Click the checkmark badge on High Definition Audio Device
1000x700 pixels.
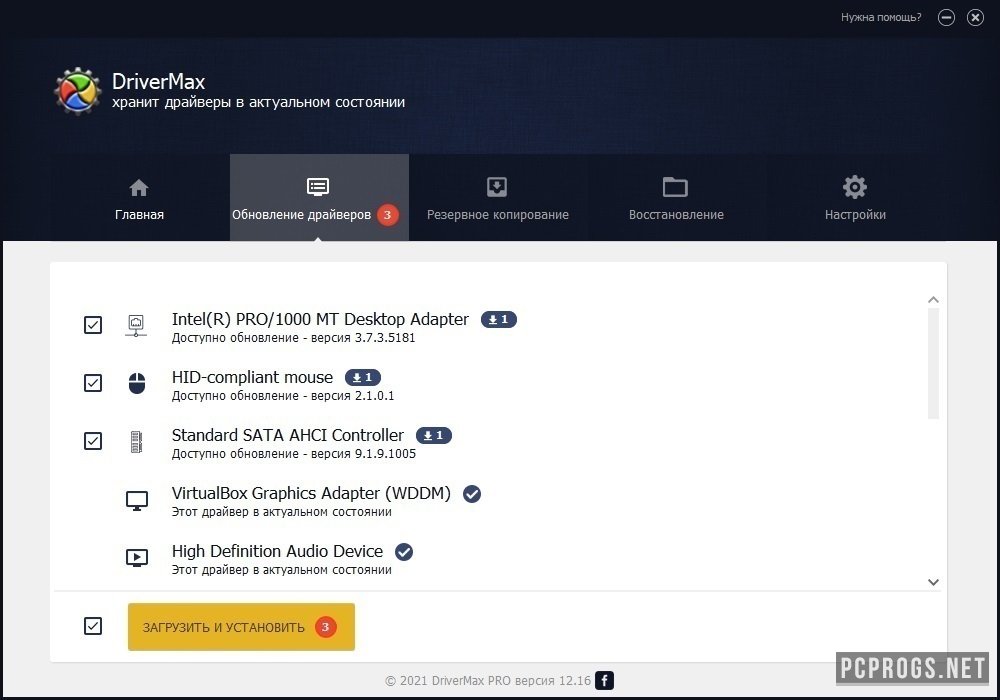[x=403, y=551]
